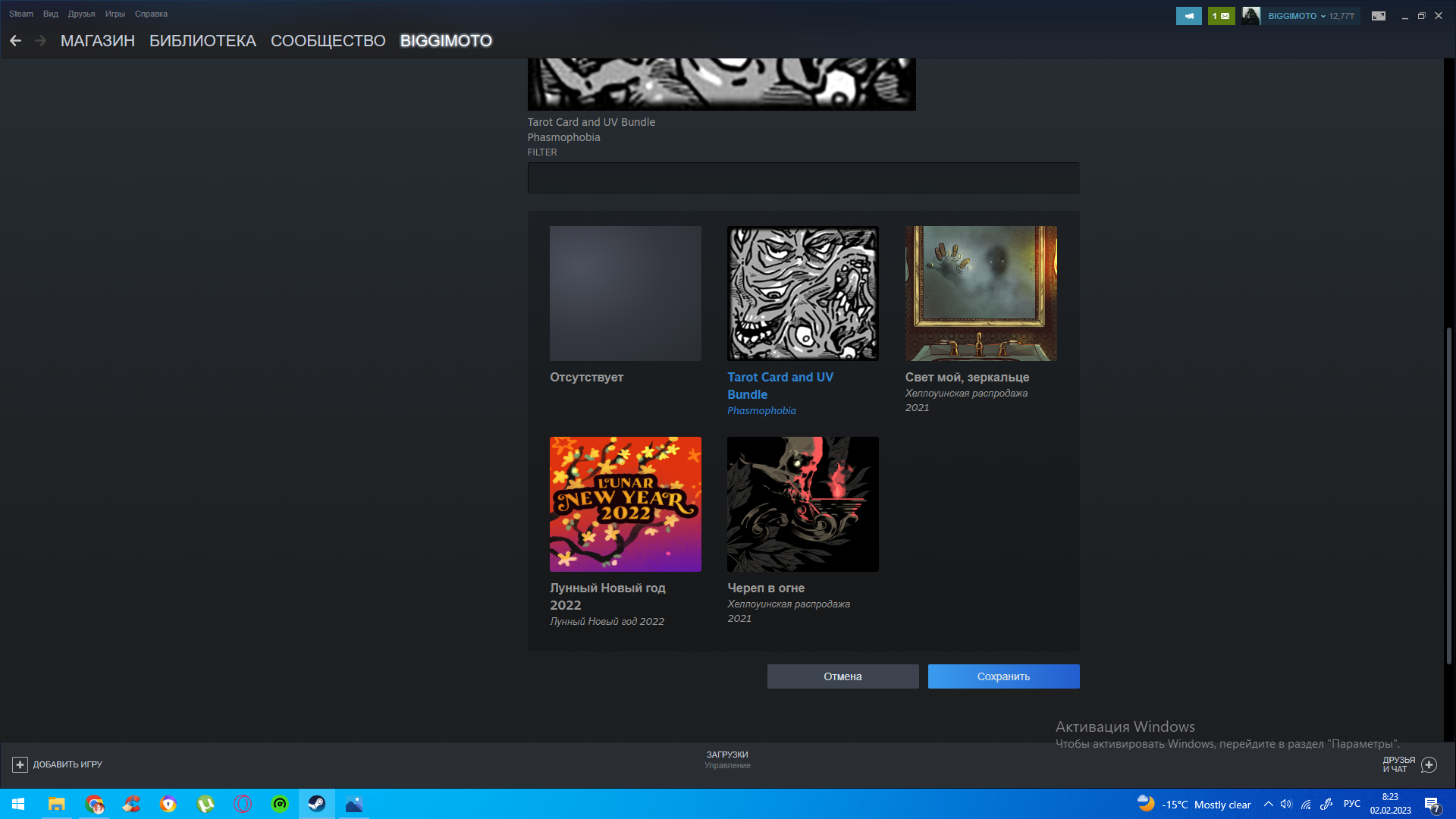
Task: Click Phasmophobia link under selected item
Action: (x=761, y=411)
